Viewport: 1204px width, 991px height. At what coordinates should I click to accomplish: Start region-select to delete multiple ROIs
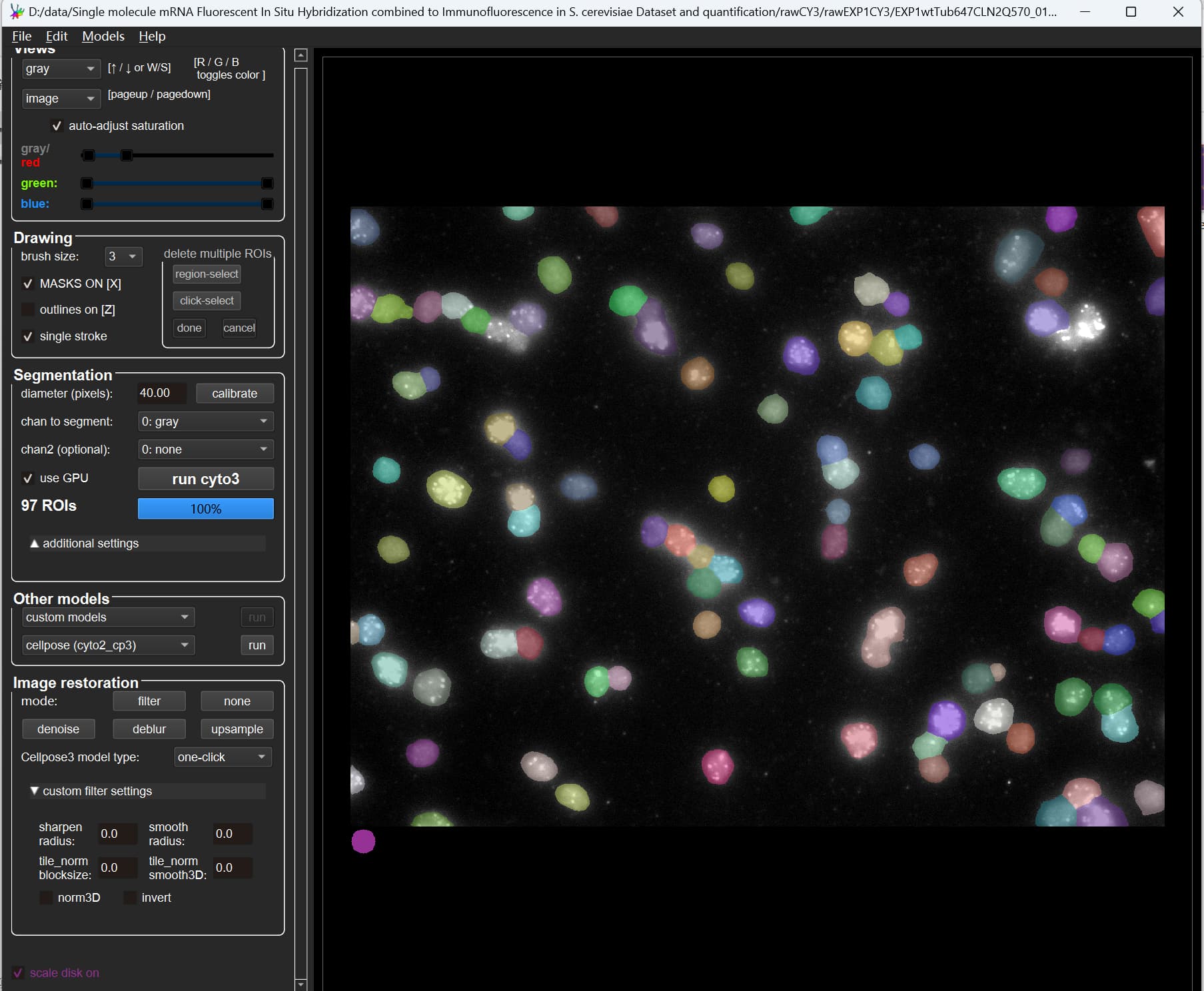(x=206, y=274)
